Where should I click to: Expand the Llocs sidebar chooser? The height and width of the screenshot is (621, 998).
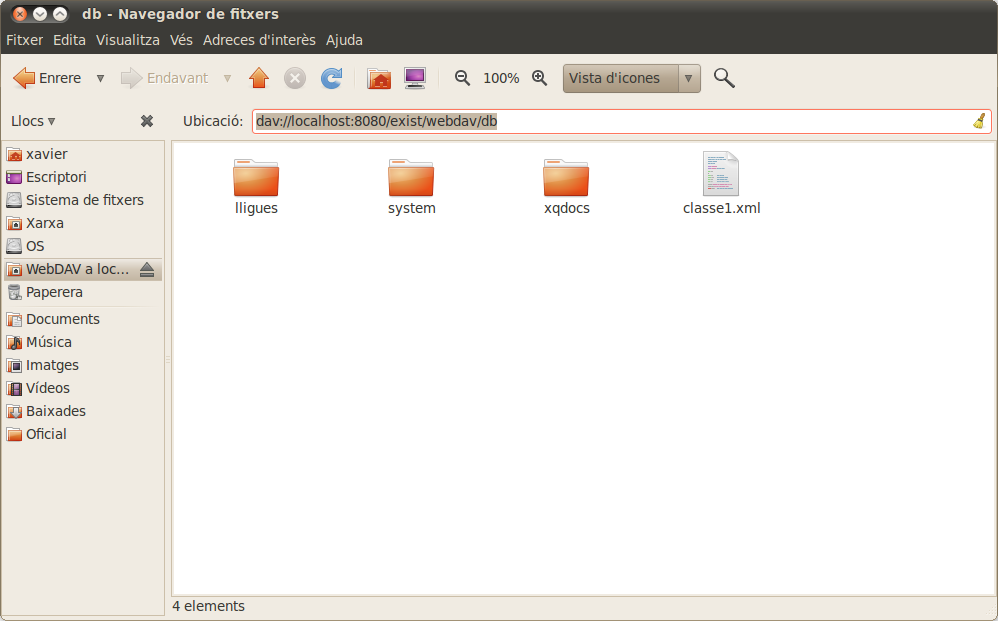click(33, 121)
